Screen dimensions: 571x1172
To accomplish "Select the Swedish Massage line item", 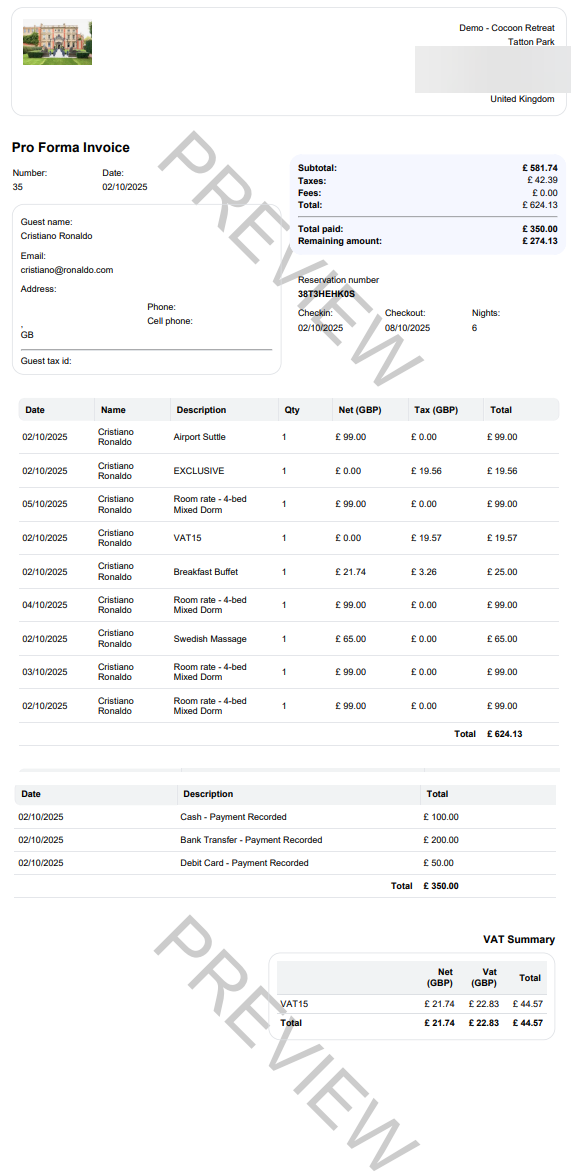I will pos(288,639).
